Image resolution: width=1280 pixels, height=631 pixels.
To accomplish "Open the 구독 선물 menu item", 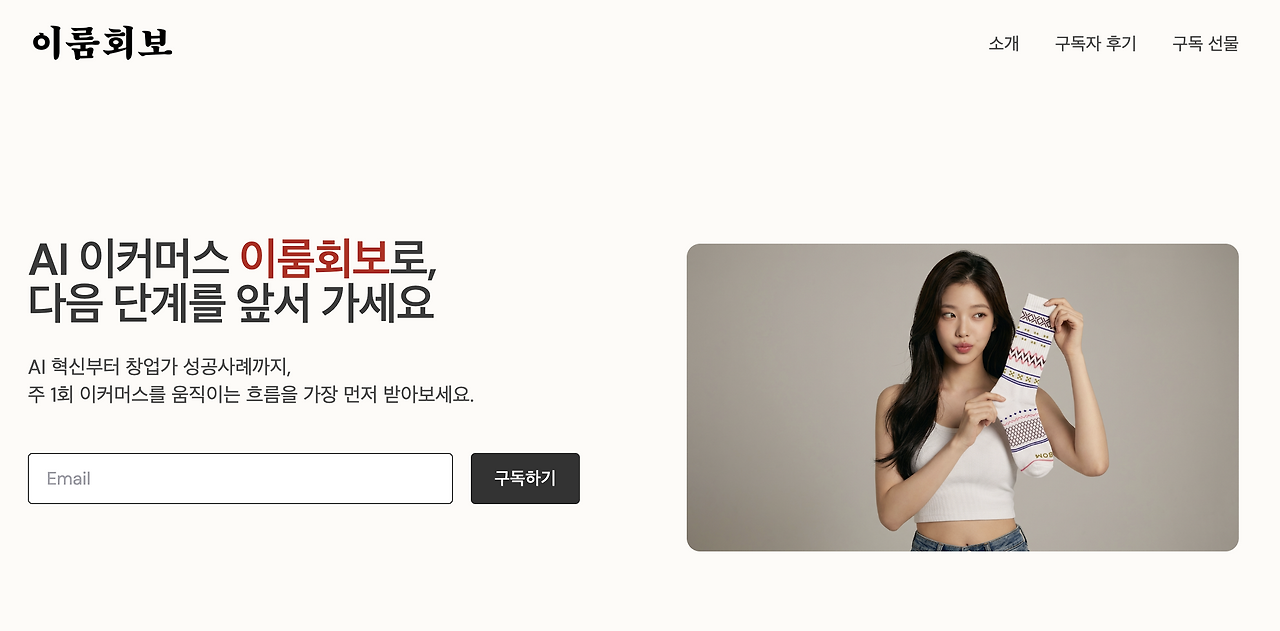I will [x=1205, y=44].
